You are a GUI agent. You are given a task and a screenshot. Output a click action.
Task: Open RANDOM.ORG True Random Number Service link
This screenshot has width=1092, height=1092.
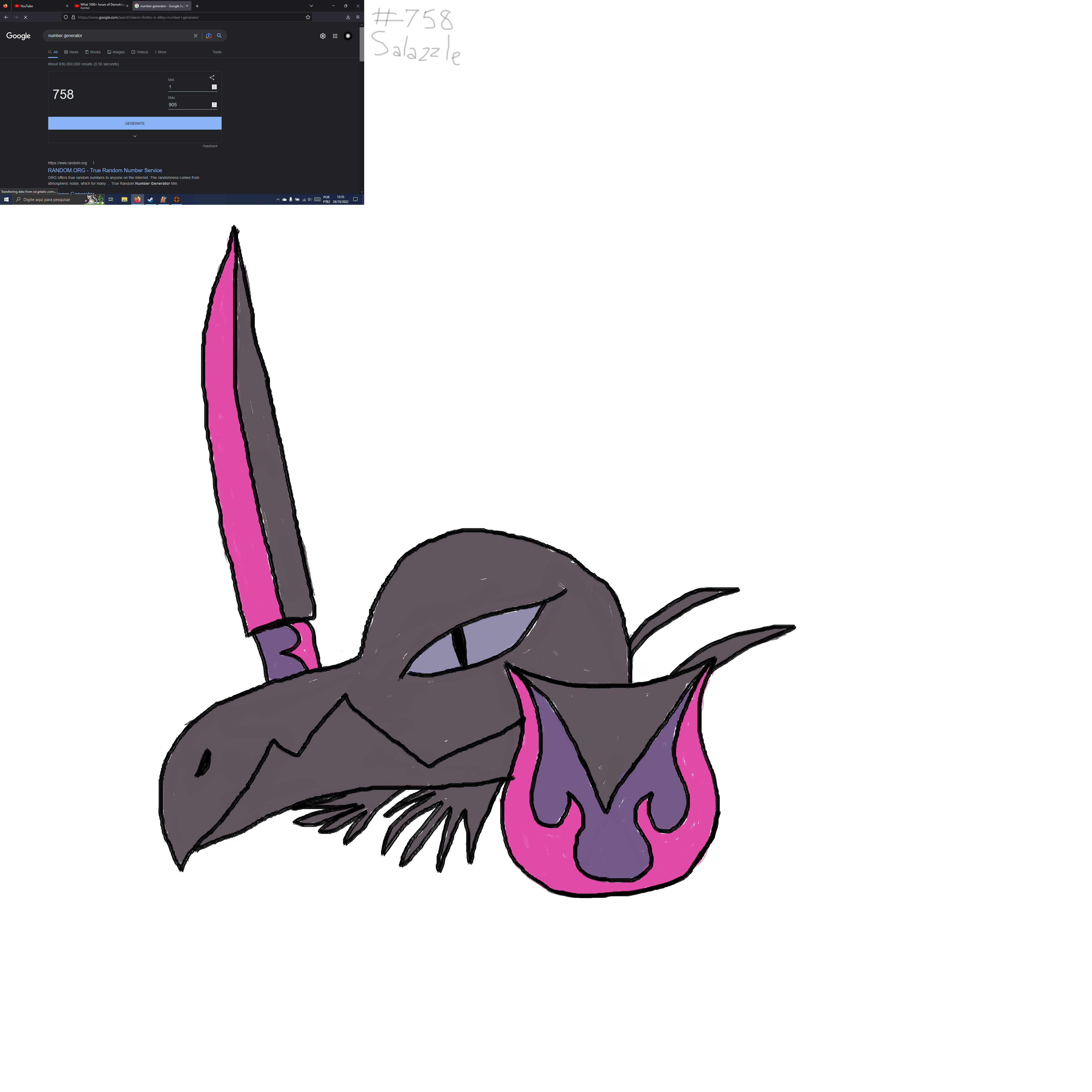[105, 170]
